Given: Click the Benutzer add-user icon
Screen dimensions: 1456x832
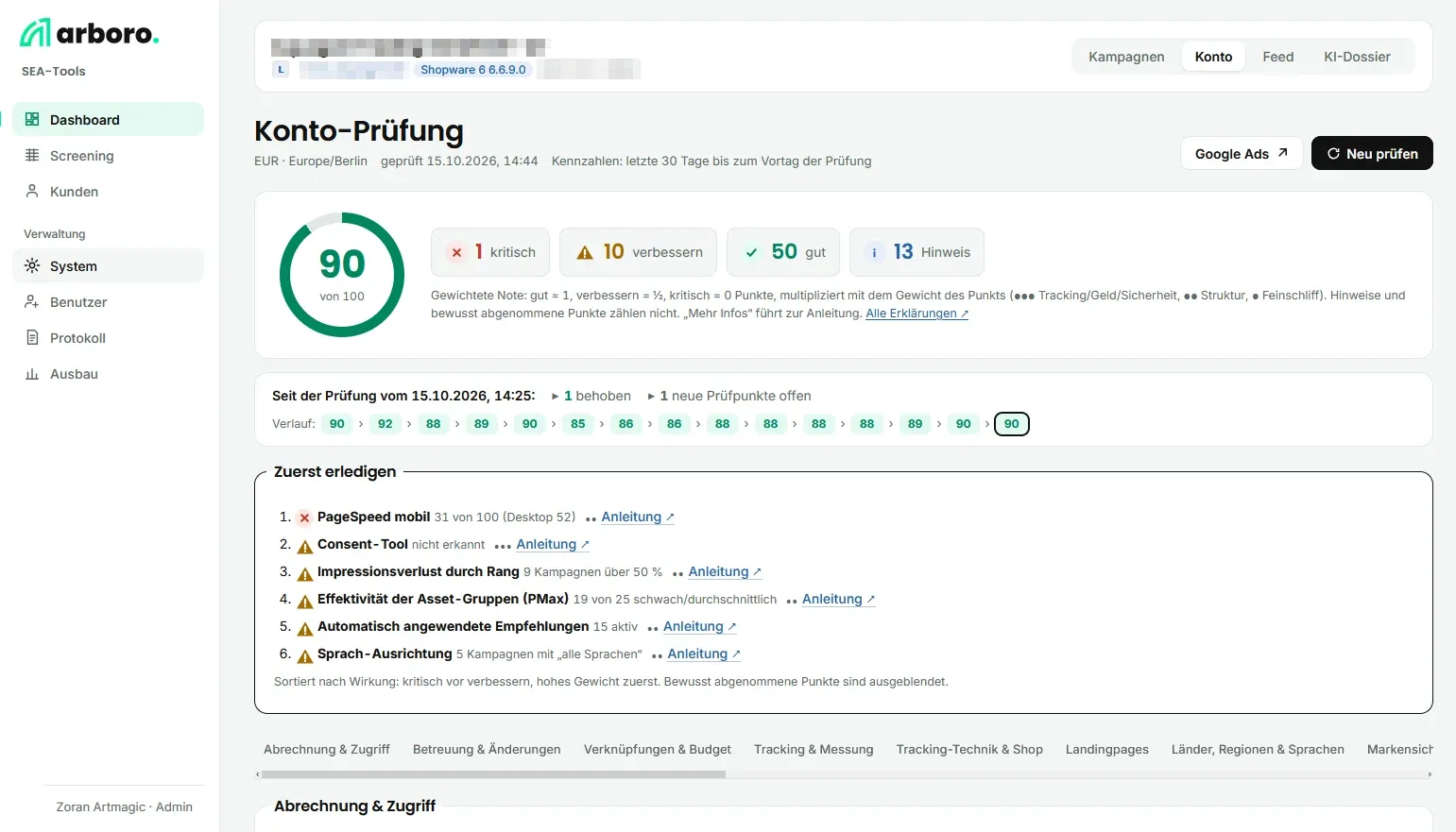Looking at the screenshot, I should pyautogui.click(x=32, y=302).
